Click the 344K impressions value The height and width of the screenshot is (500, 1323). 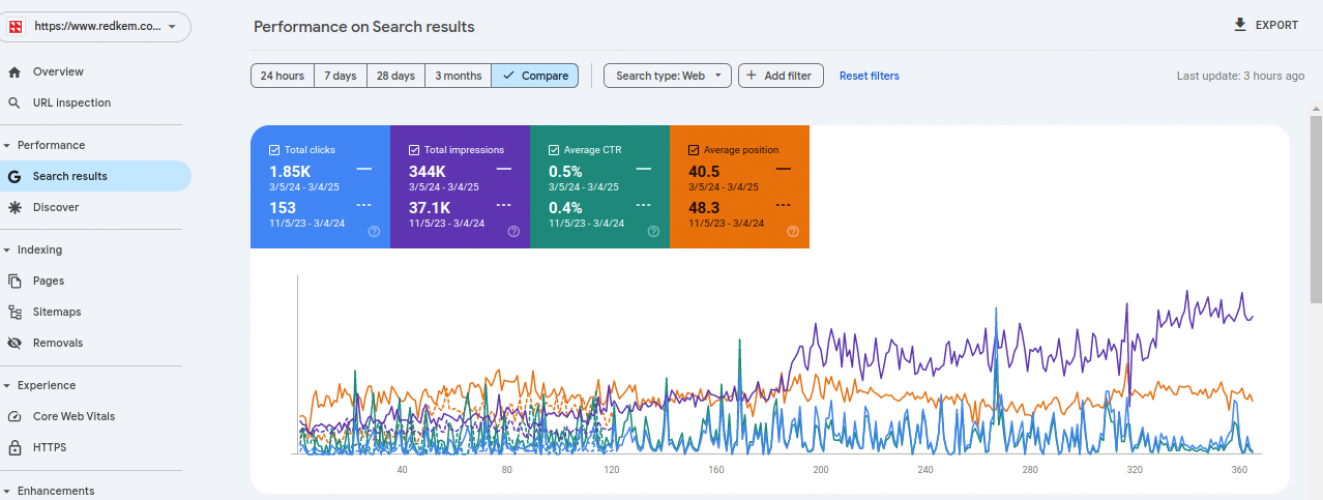[427, 172]
